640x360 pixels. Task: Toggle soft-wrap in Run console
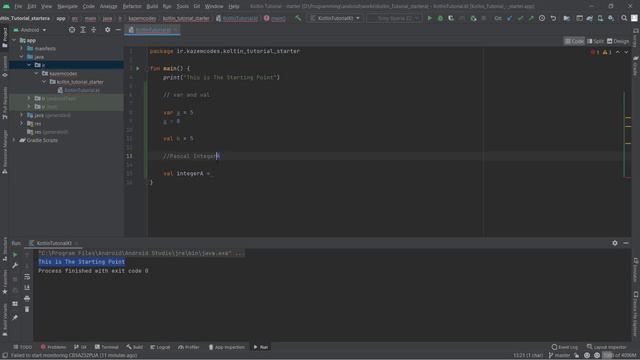tap(27, 277)
